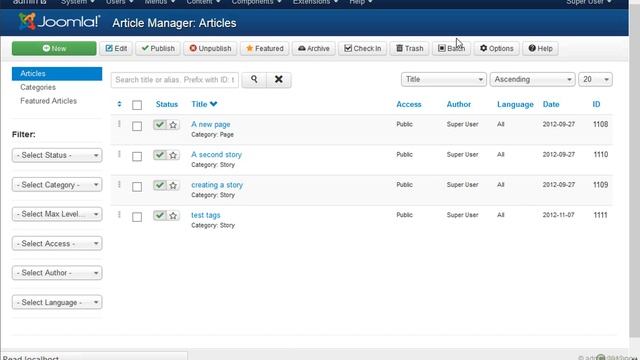Open the 'creating a story' article link
This screenshot has width=640, height=360.
217,184
